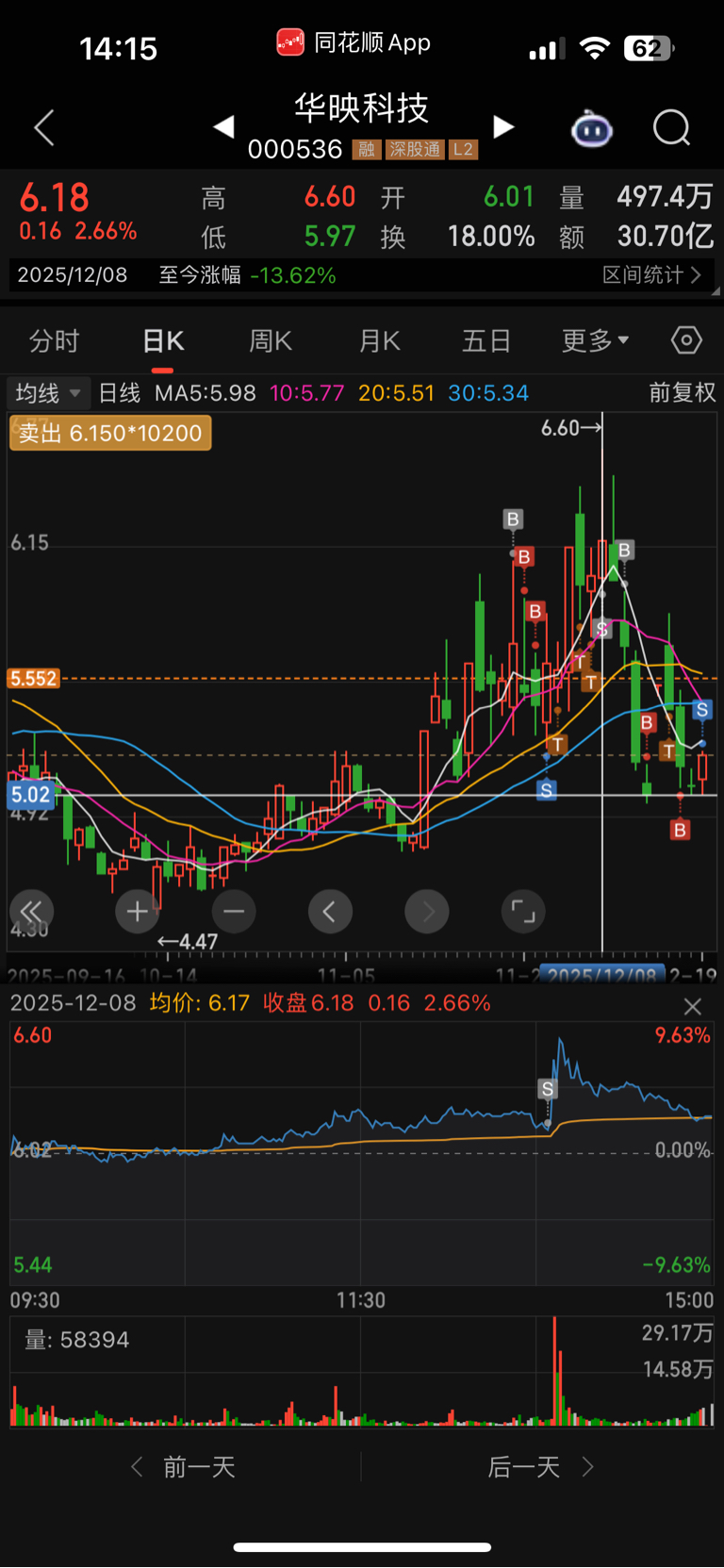724x1568 pixels.
Task: Tap the L2 level badge
Action: pos(463,150)
